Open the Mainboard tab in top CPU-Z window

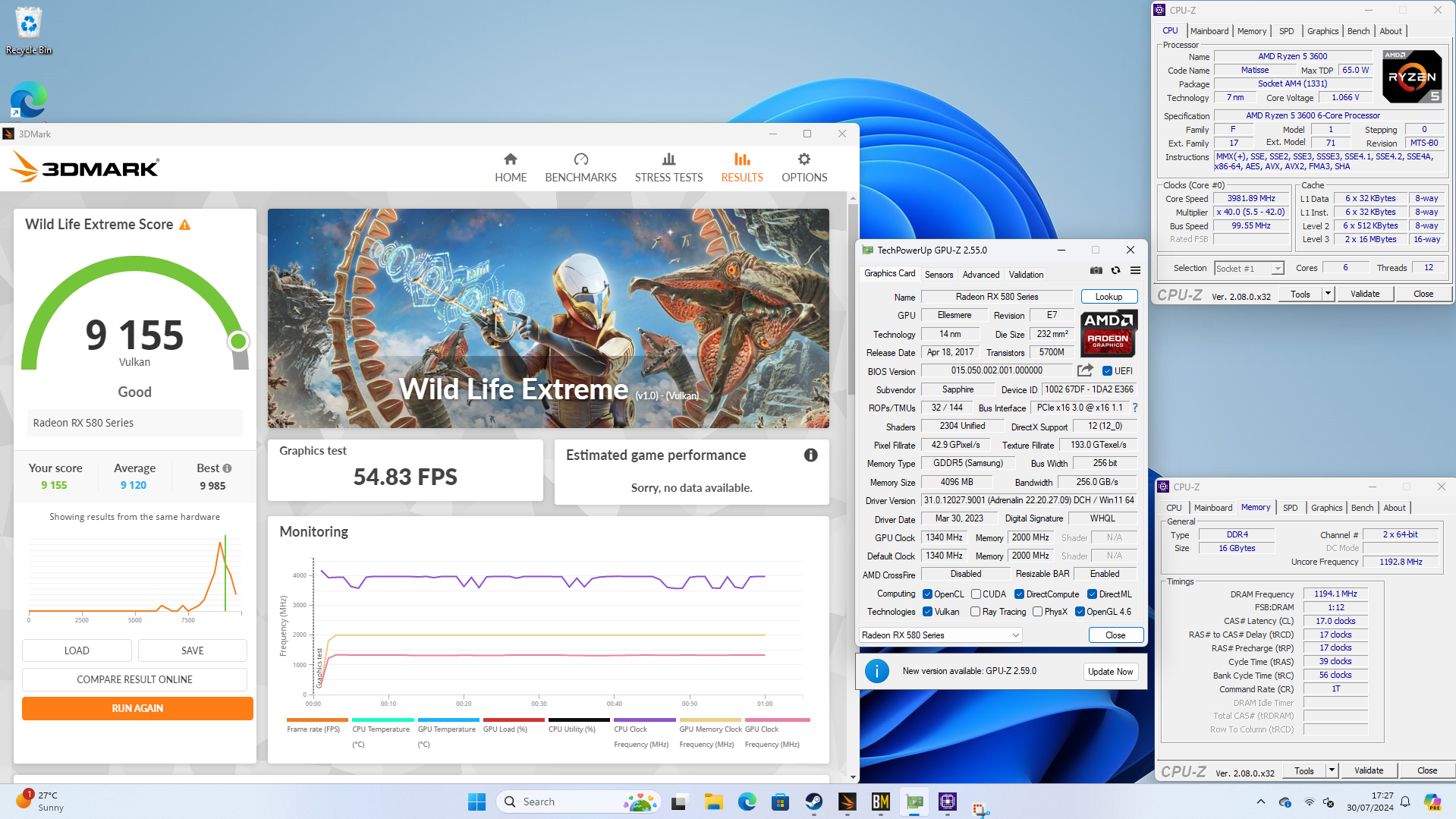tap(1209, 31)
